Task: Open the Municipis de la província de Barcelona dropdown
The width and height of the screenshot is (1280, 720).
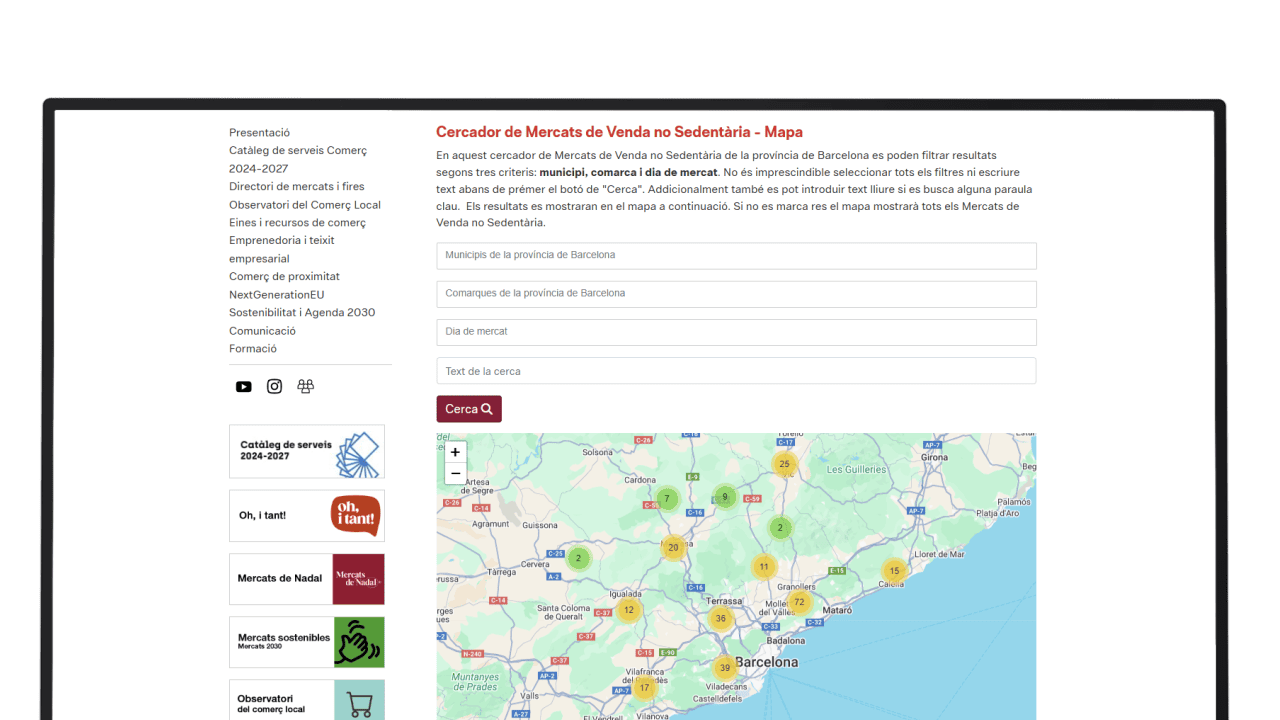Action: pos(736,256)
